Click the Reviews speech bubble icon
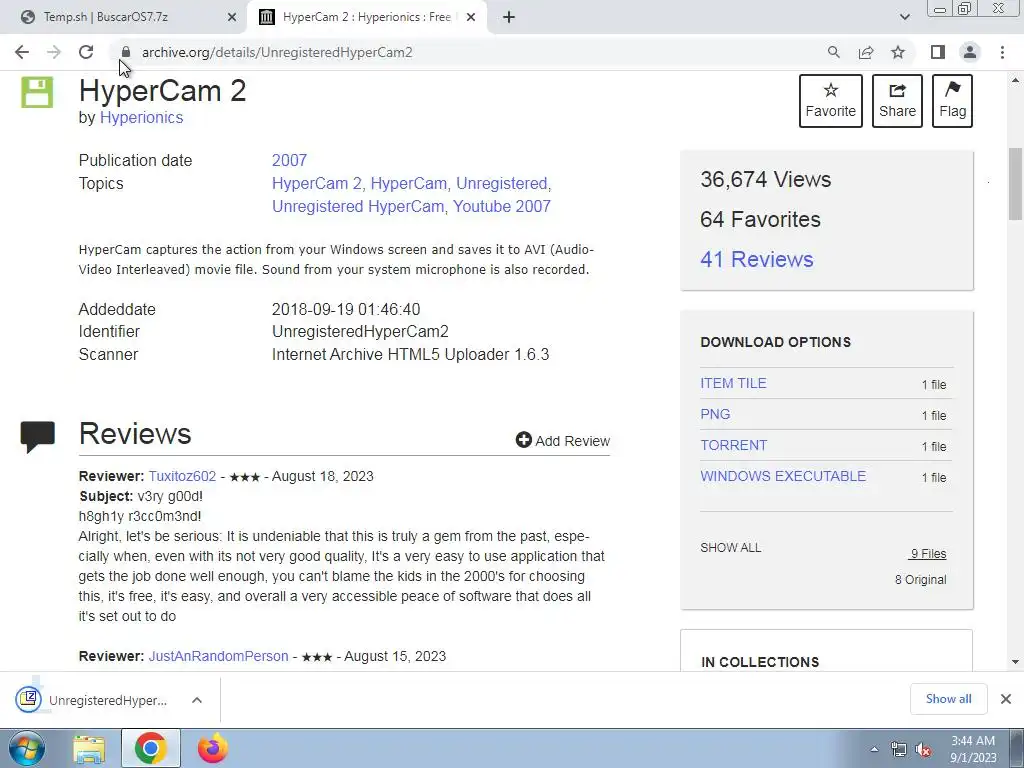This screenshot has width=1024, height=768. click(x=38, y=437)
